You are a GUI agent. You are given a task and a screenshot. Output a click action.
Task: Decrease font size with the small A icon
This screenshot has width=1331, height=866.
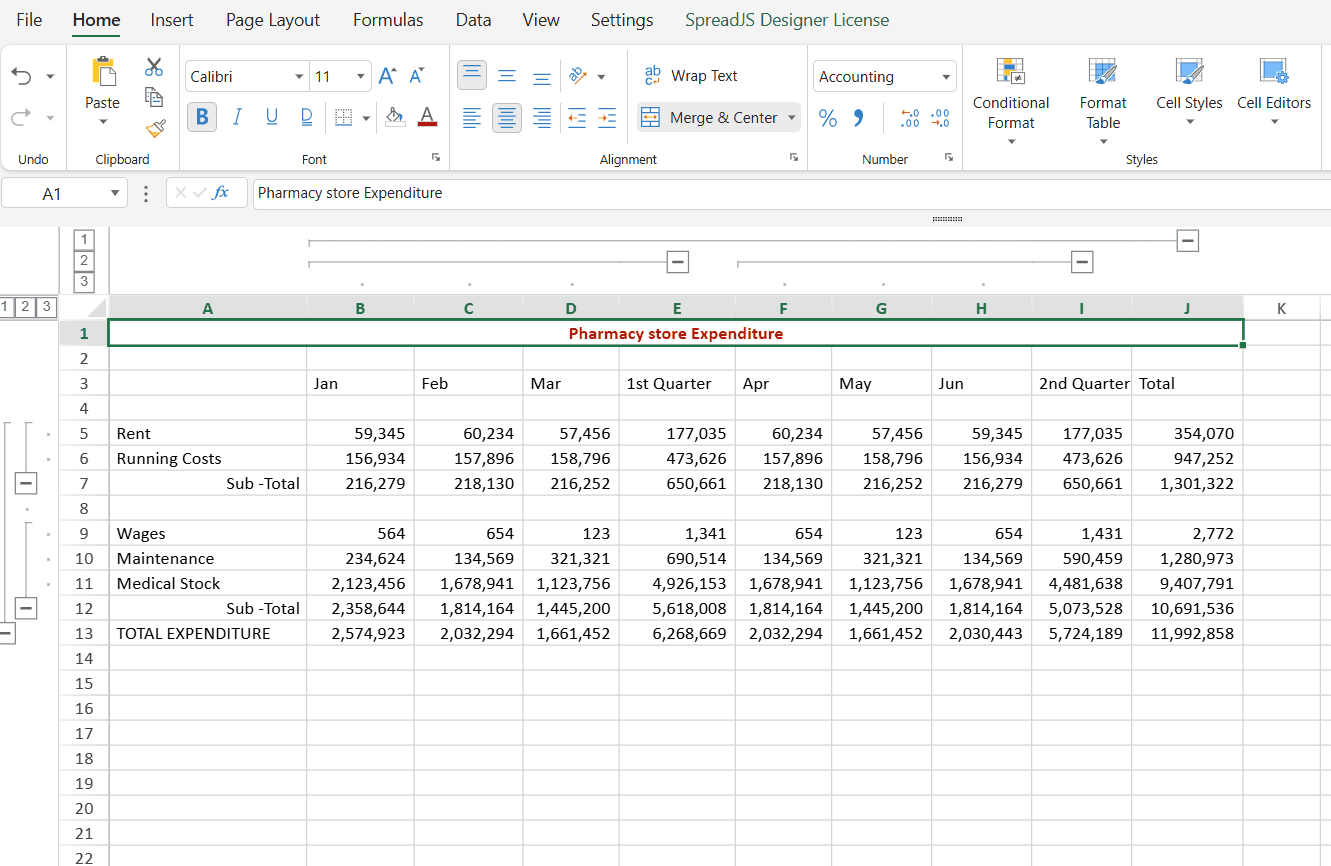(x=417, y=76)
